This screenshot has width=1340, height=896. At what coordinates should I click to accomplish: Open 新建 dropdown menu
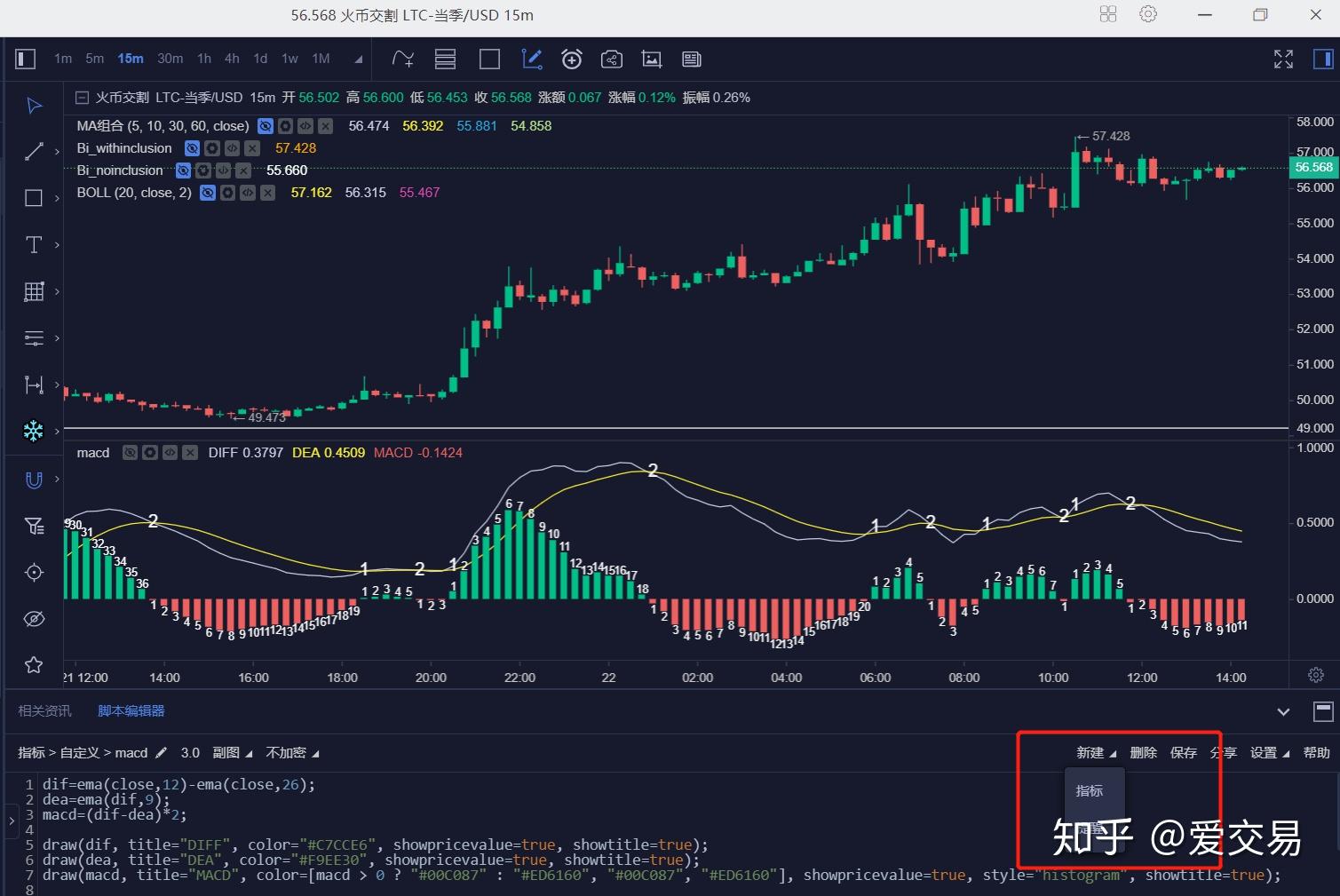pyautogui.click(x=1096, y=753)
